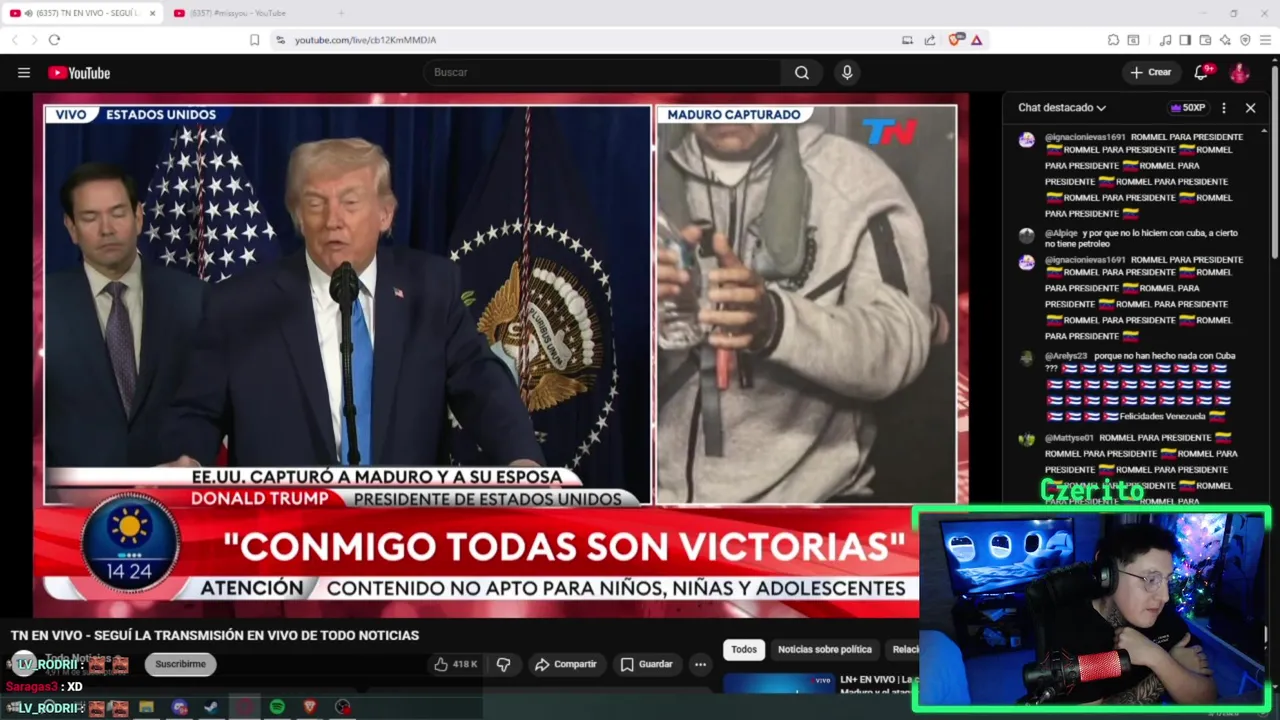Click the Crear button
This screenshot has height=720, width=1280.
[1150, 72]
